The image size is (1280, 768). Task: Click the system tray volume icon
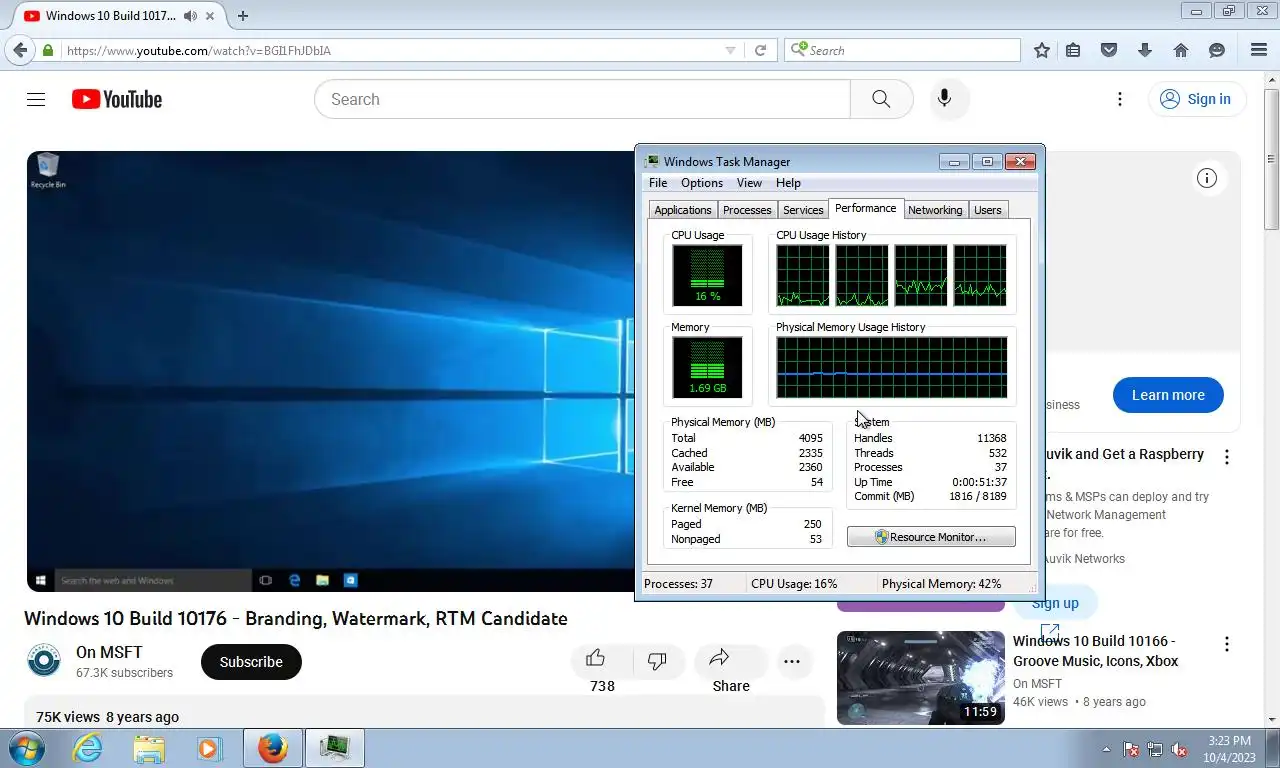(1179, 749)
